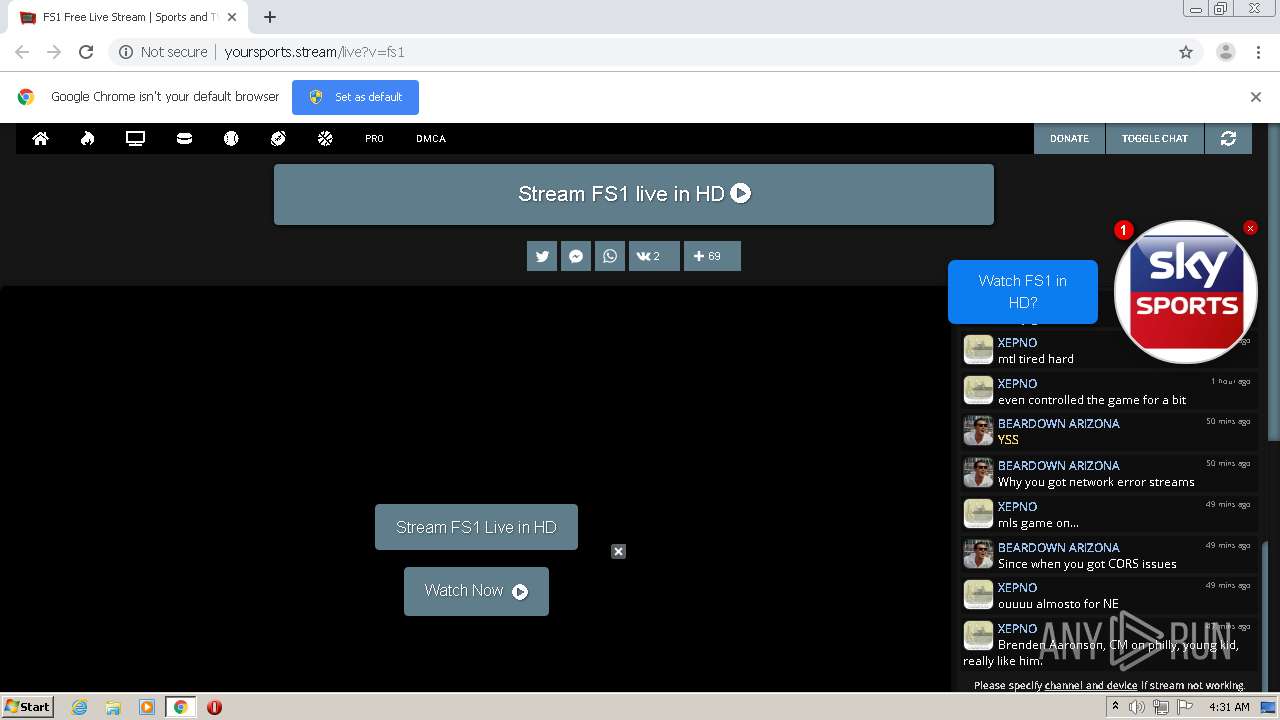This screenshot has width=1280, height=720.
Task: Open the PRO menu item
Action: 374,139
